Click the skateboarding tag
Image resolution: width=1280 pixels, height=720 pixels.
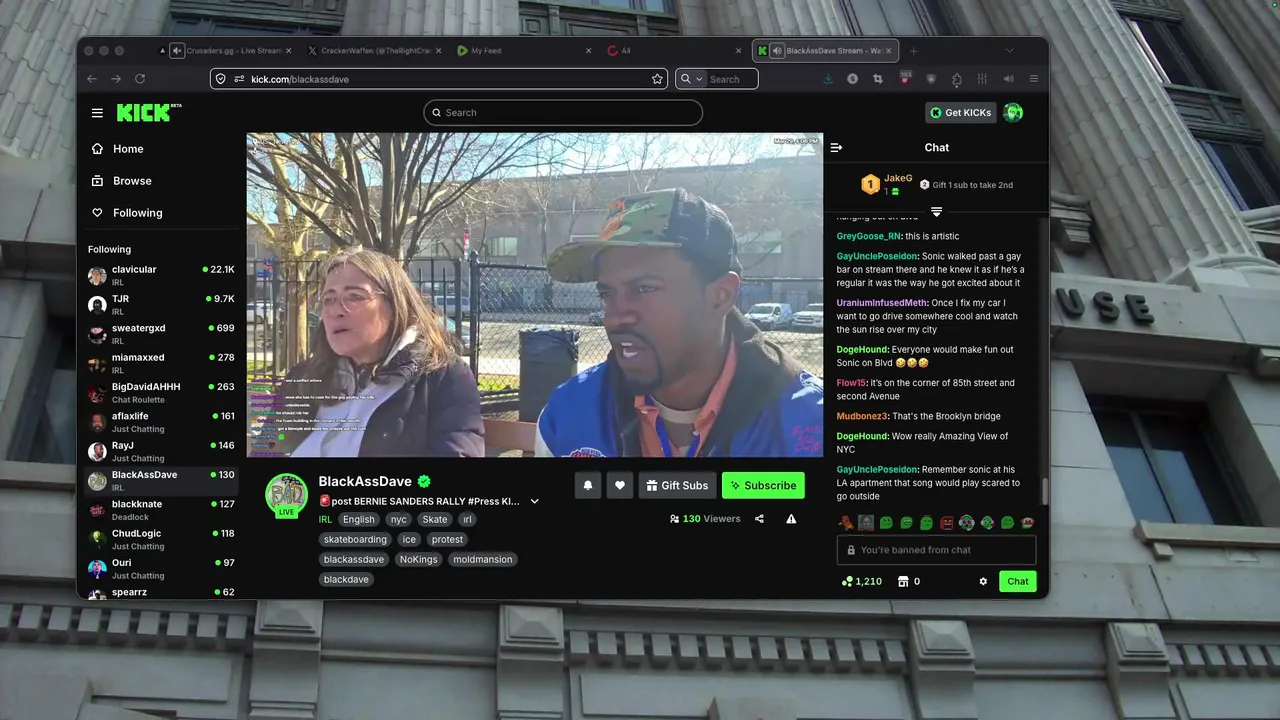tap(355, 539)
